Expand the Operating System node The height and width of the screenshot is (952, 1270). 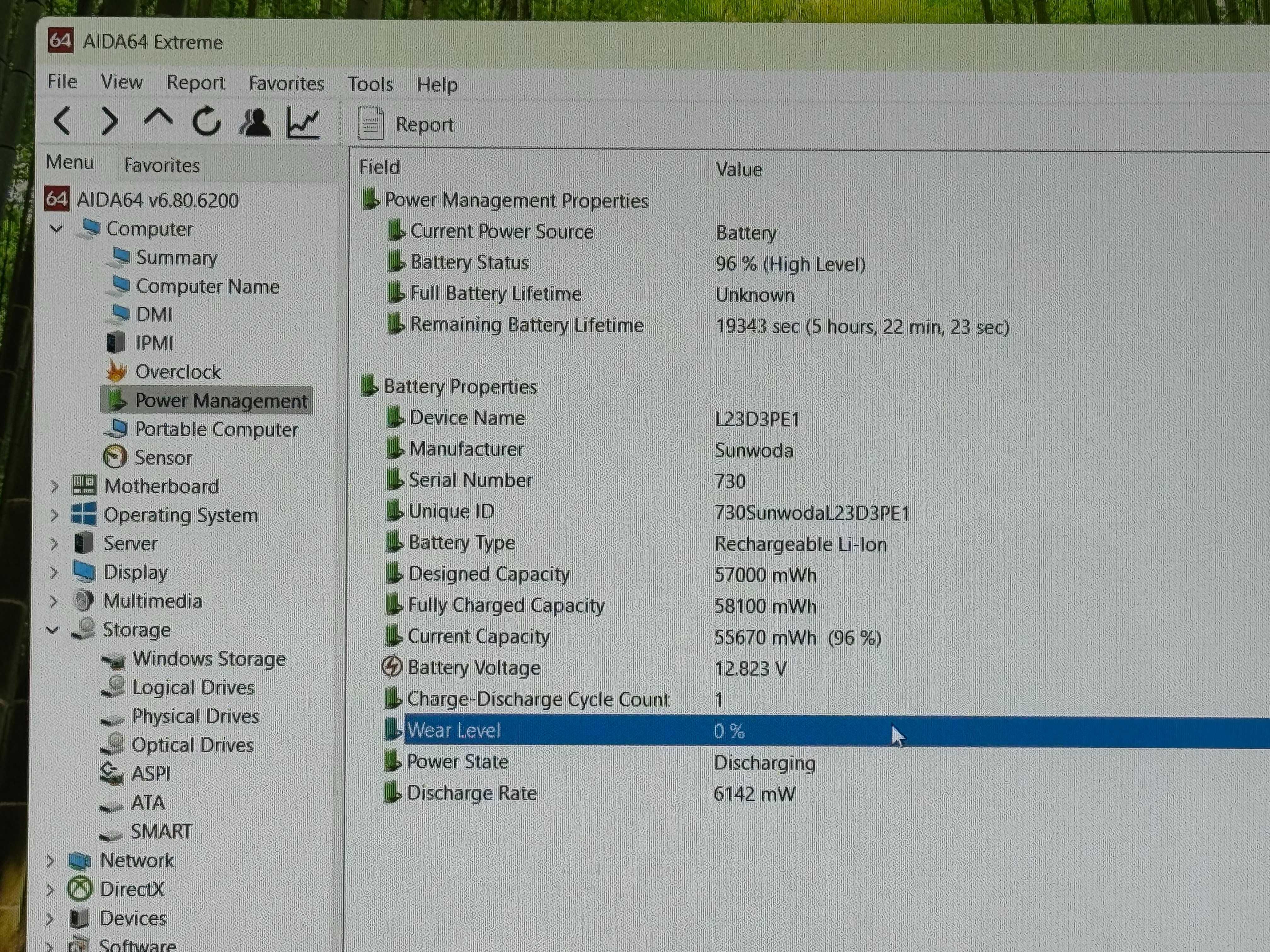pyautogui.click(x=54, y=515)
